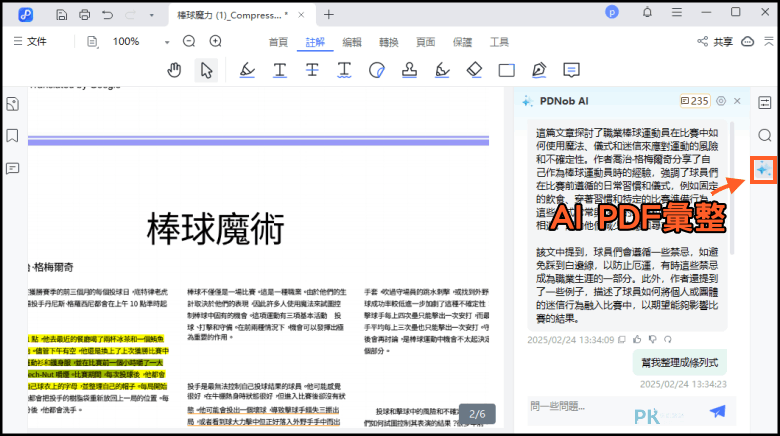Close the 棒球魔力 document tab

(x=301, y=15)
